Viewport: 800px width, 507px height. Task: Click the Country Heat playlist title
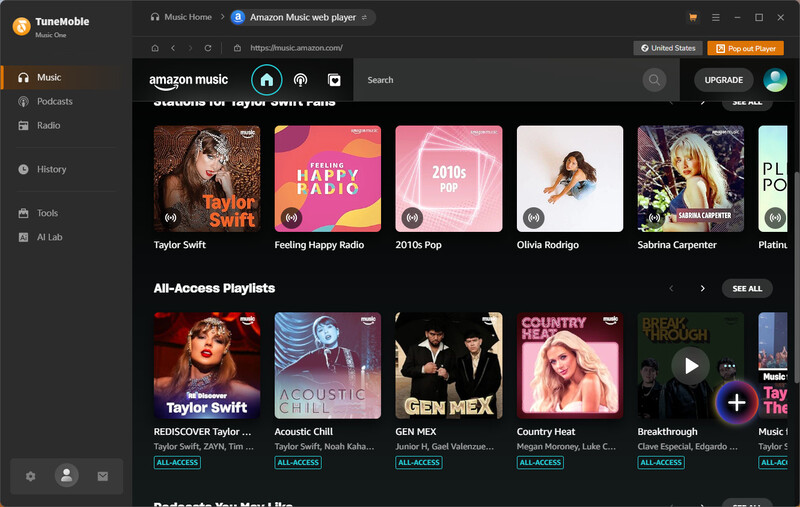coord(546,432)
